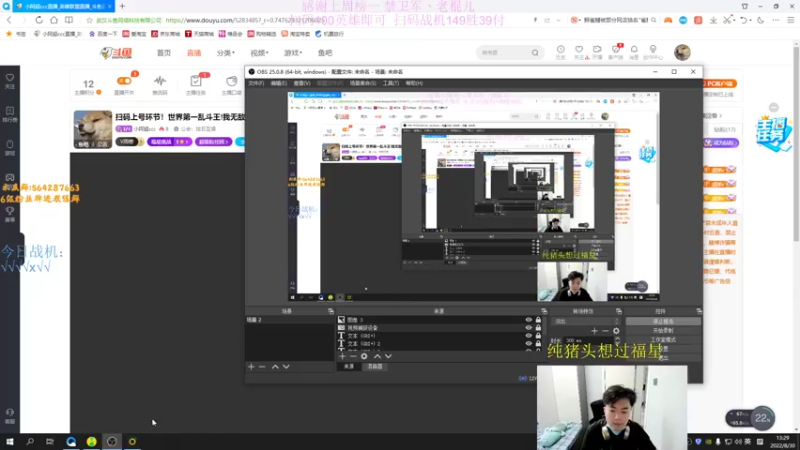Remove the selected source with the minus button
The image size is (800, 450).
(x=353, y=356)
